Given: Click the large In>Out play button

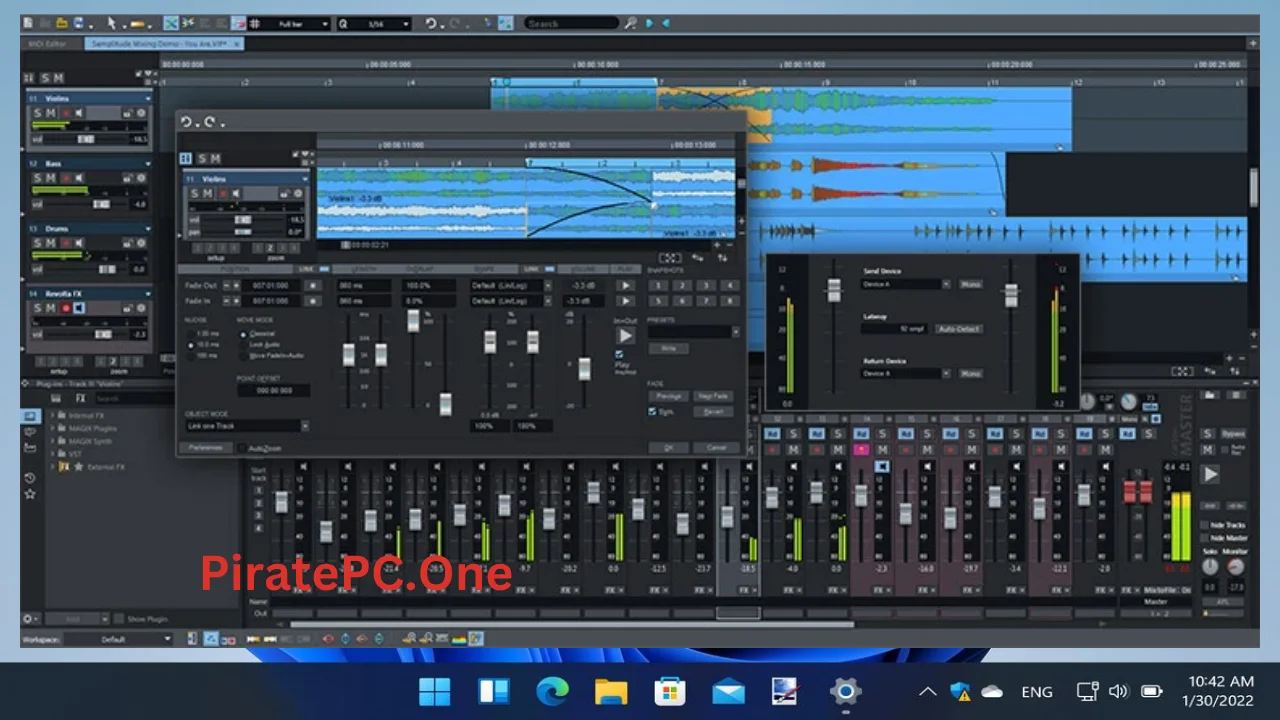Looking at the screenshot, I should click(x=626, y=335).
